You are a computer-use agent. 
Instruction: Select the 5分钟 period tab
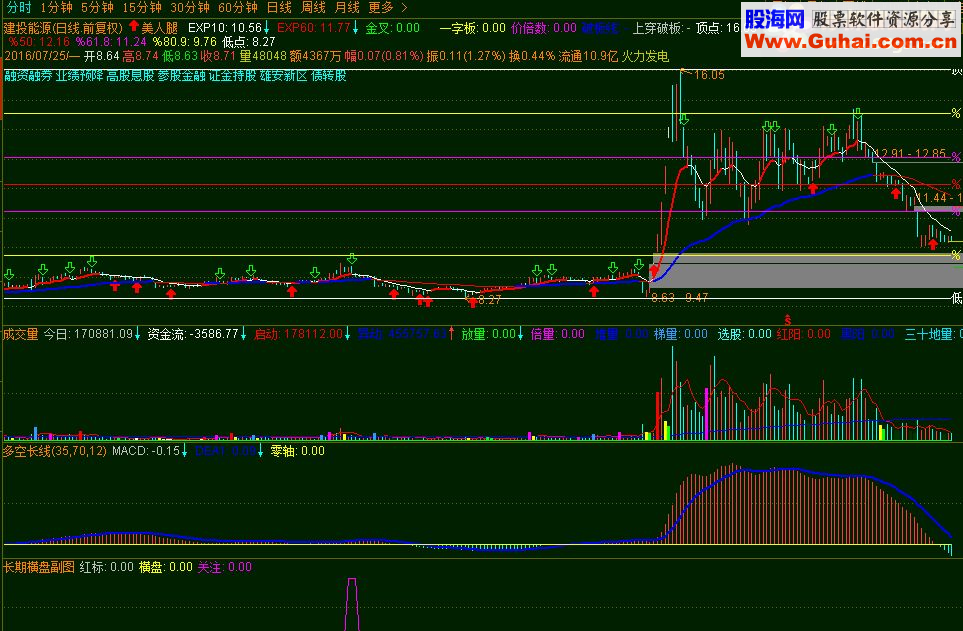click(x=97, y=7)
